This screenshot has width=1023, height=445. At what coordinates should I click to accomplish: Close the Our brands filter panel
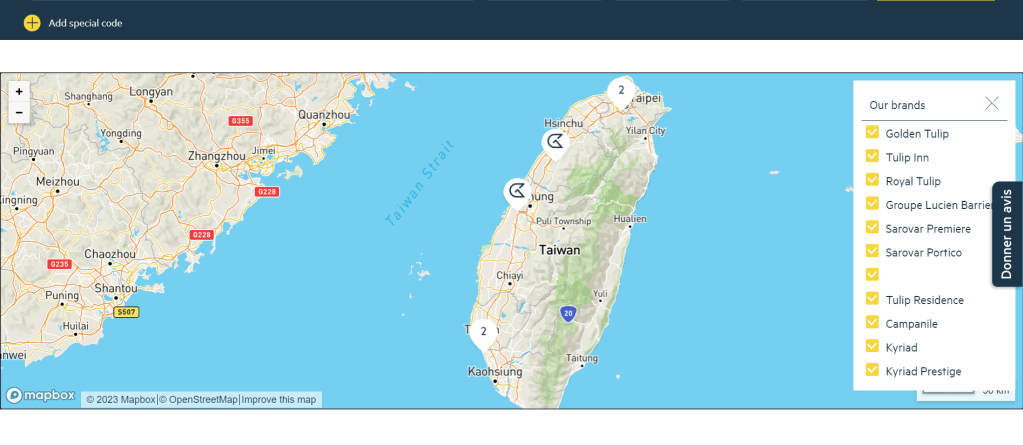coord(991,103)
